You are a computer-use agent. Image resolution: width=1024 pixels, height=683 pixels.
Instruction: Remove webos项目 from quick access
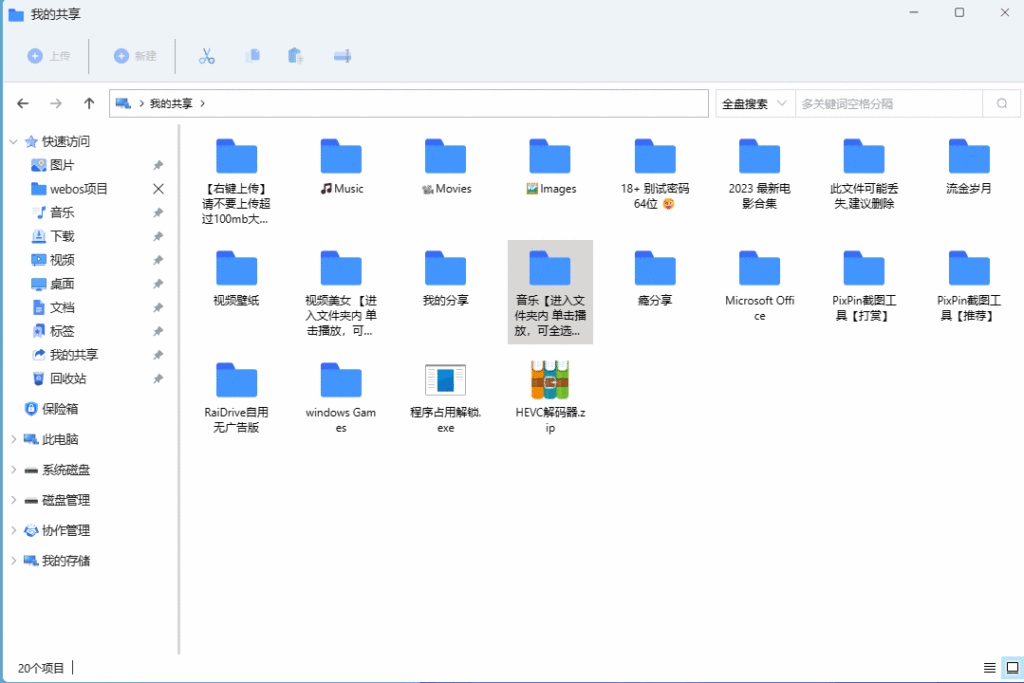[158, 189]
